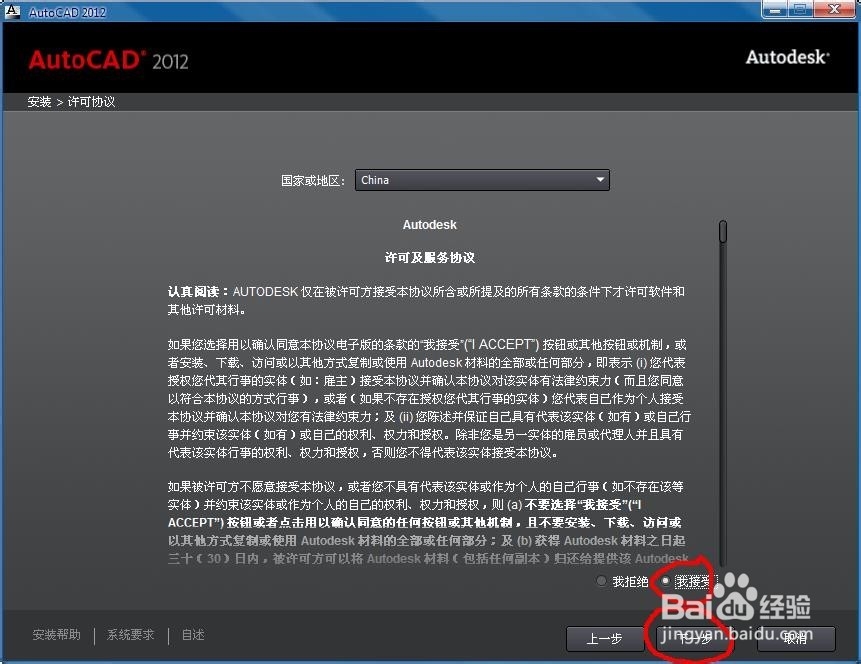Maximize the AutoCAD 2012 installer window

800,9
